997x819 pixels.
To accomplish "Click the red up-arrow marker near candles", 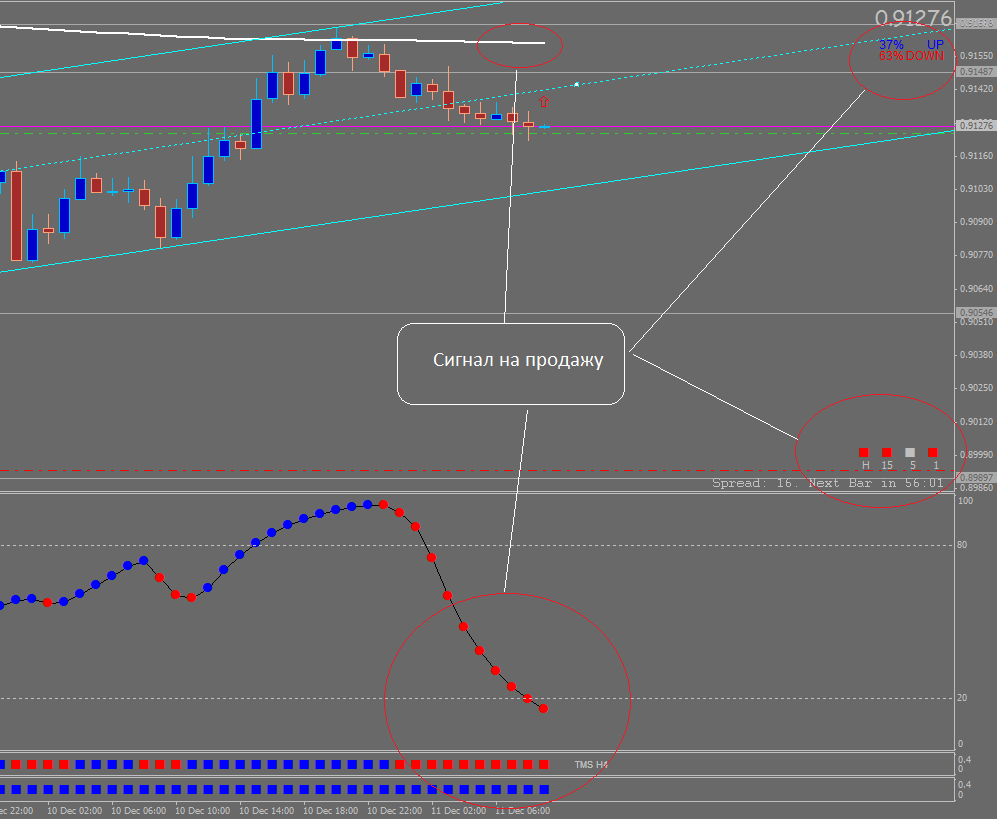I will click(x=544, y=101).
